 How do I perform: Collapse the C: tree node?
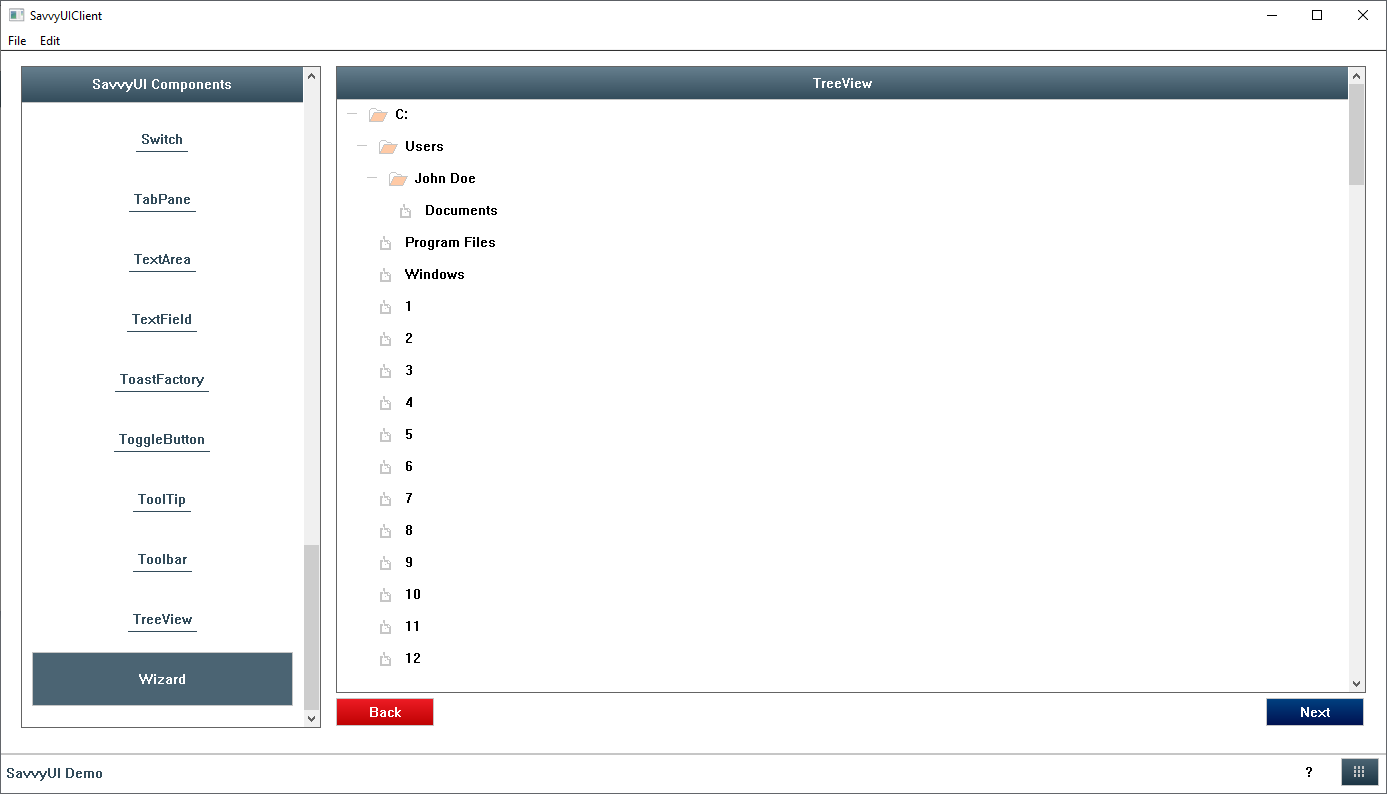coord(351,114)
